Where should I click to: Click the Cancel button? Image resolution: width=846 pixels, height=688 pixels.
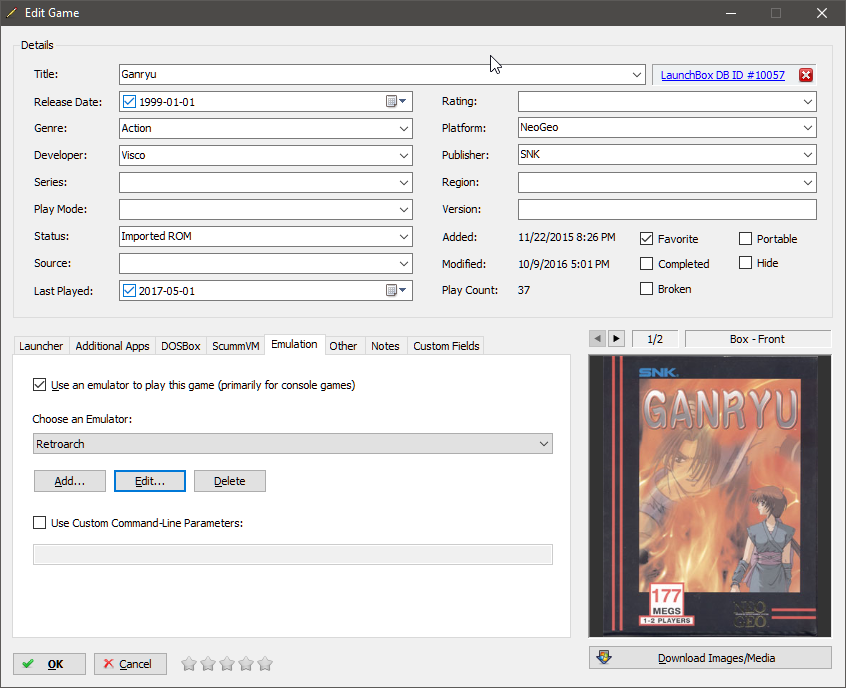tap(130, 664)
